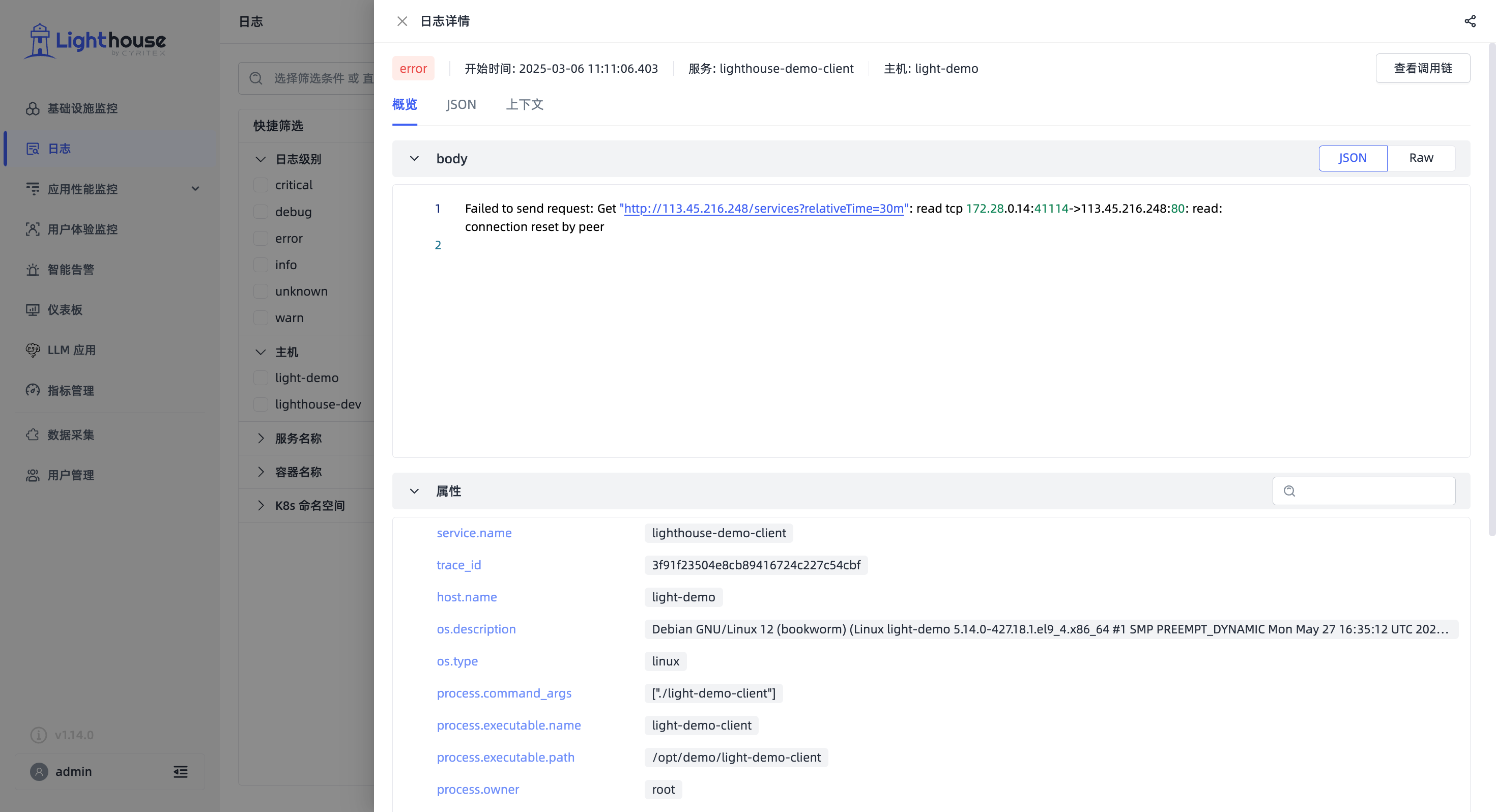Image resolution: width=1496 pixels, height=812 pixels.
Task: Click the version info icon
Action: [38, 735]
